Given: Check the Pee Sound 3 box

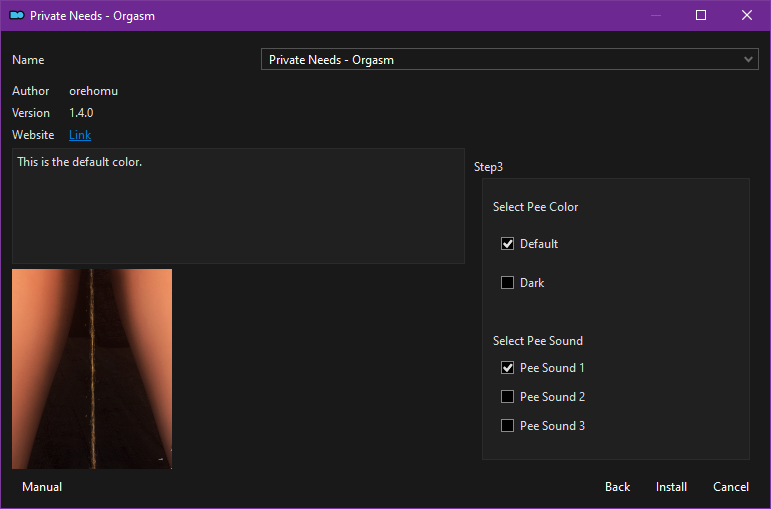Looking at the screenshot, I should [x=508, y=426].
